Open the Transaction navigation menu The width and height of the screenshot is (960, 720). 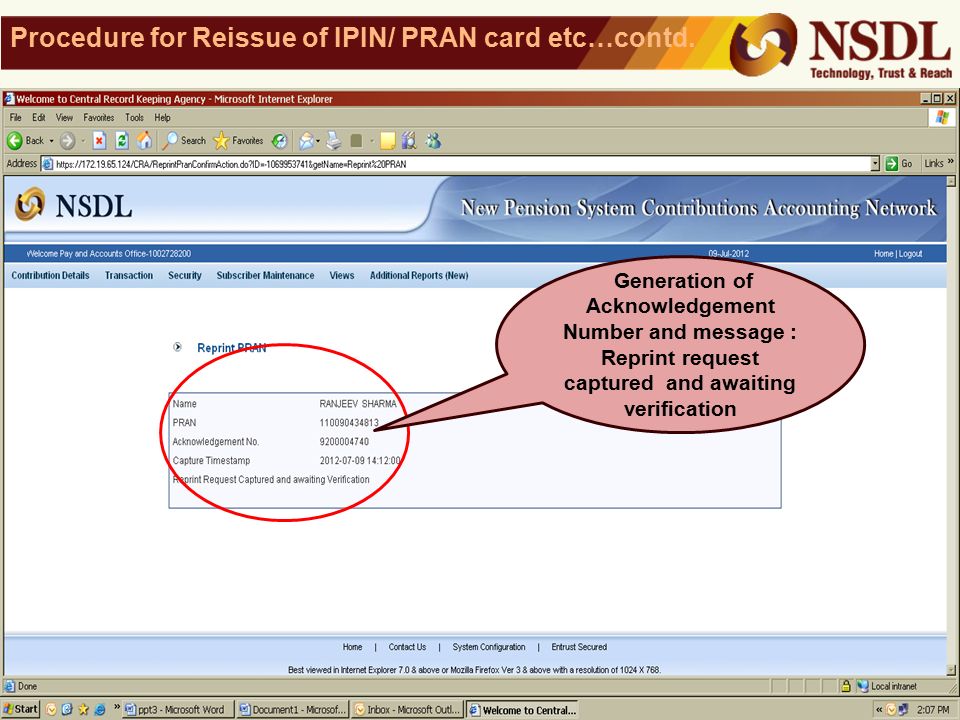129,276
